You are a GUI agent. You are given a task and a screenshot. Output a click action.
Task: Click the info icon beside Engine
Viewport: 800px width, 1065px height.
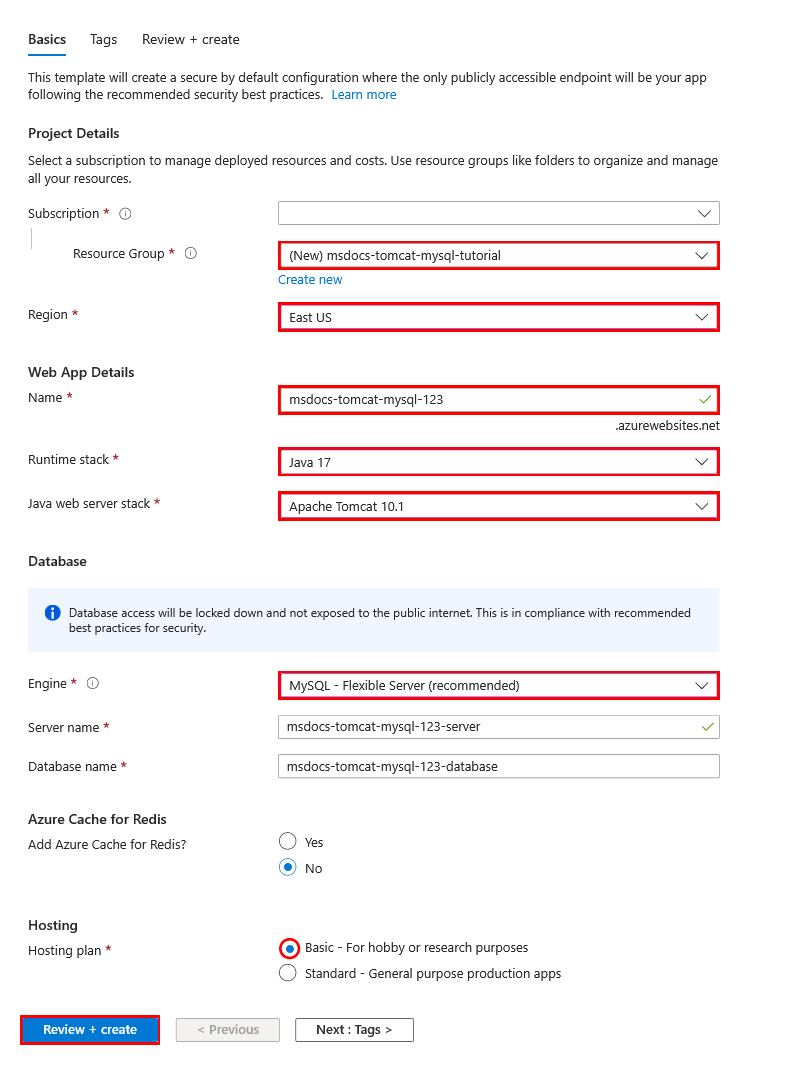(x=92, y=684)
